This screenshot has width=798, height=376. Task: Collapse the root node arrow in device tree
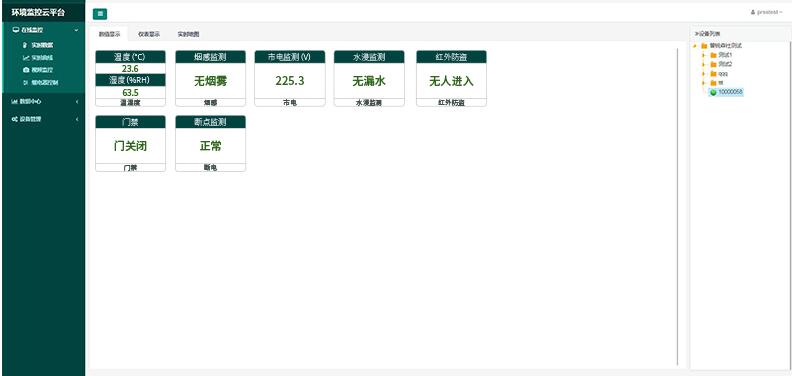click(695, 46)
